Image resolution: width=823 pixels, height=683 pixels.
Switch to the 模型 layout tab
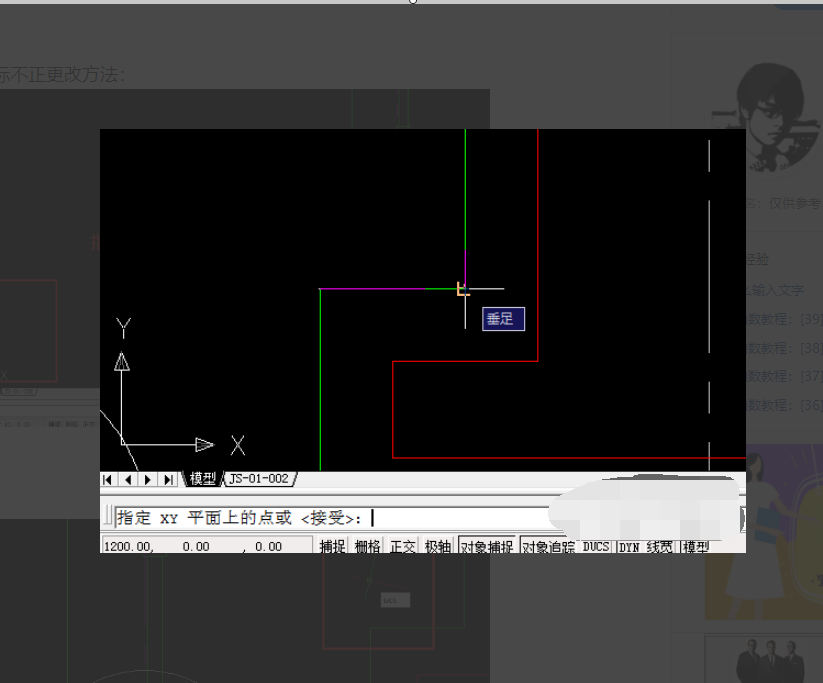(x=203, y=479)
